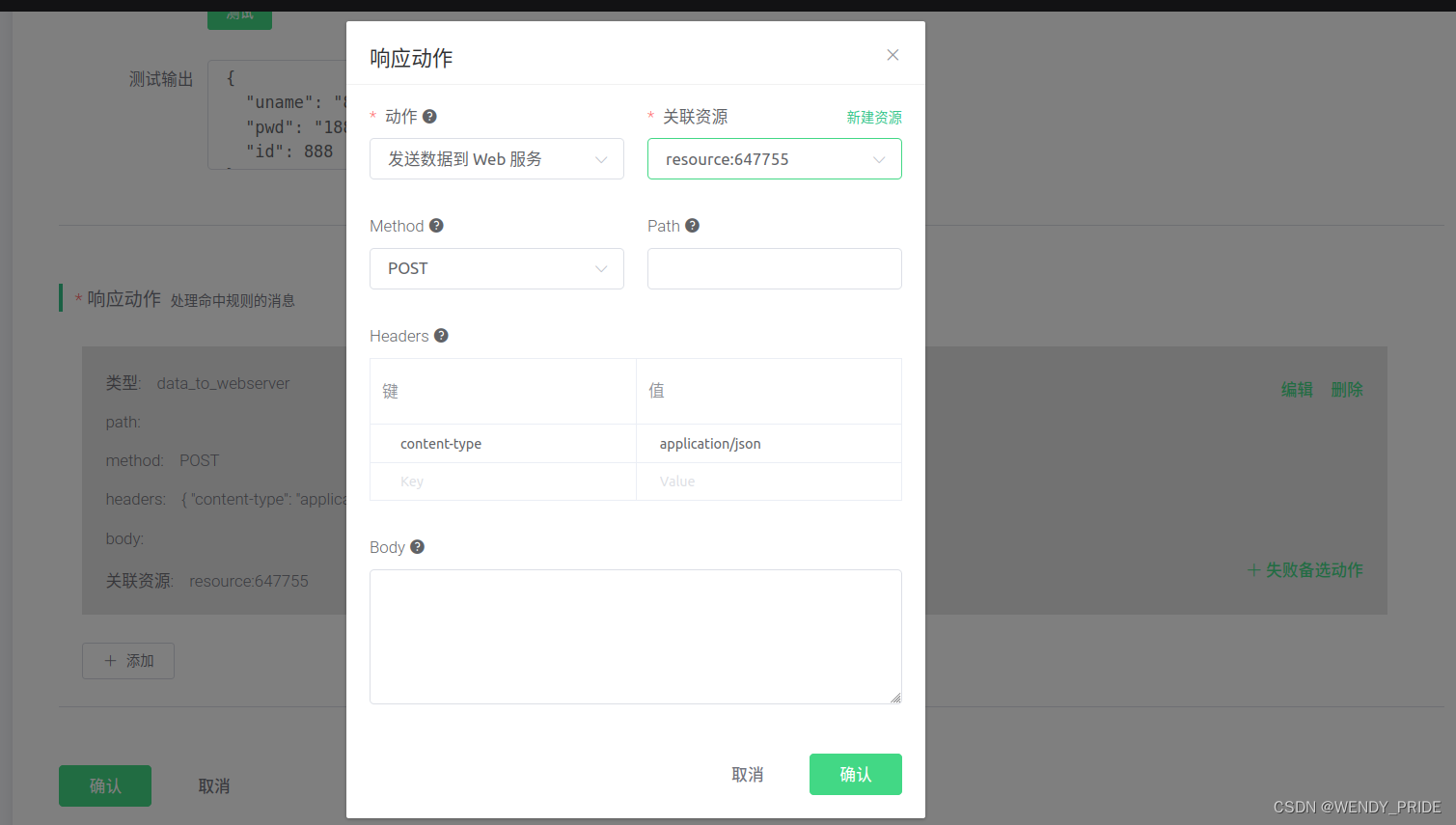The height and width of the screenshot is (825, 1456).
Task: Close the 响应动作 dialog with the X
Action: [892, 55]
